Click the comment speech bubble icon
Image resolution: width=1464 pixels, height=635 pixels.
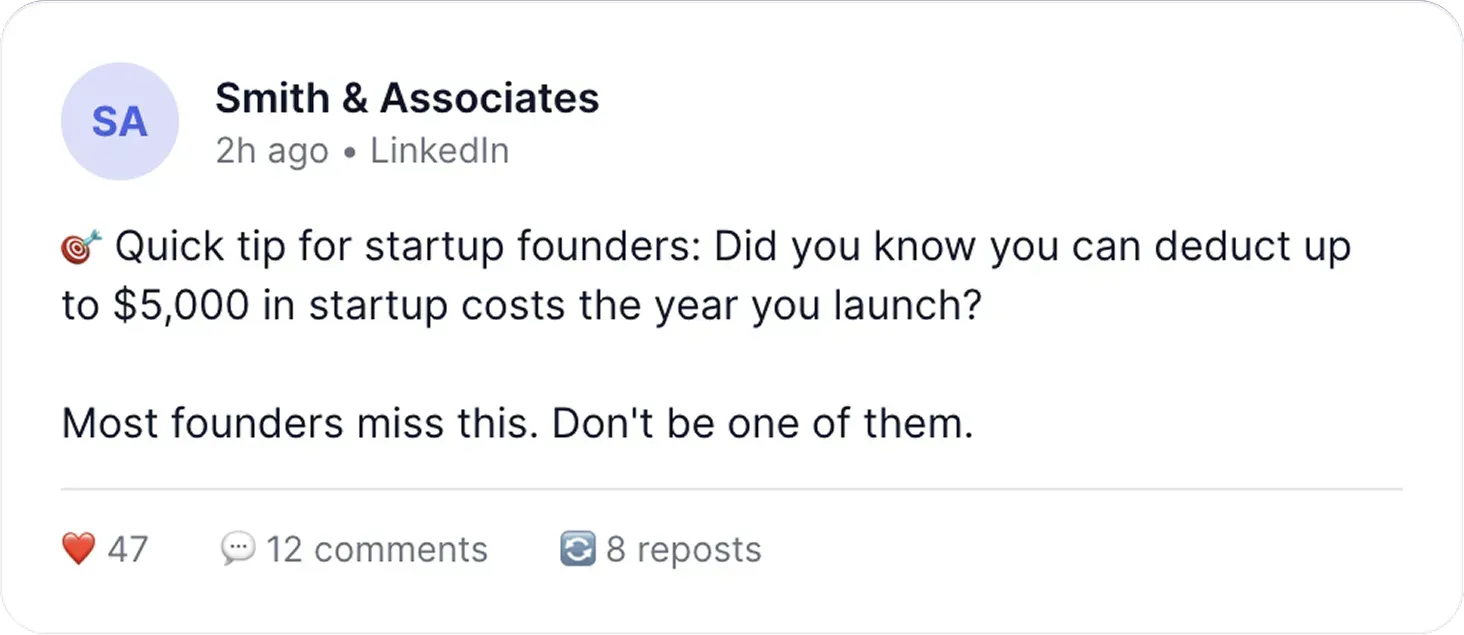click(237, 549)
